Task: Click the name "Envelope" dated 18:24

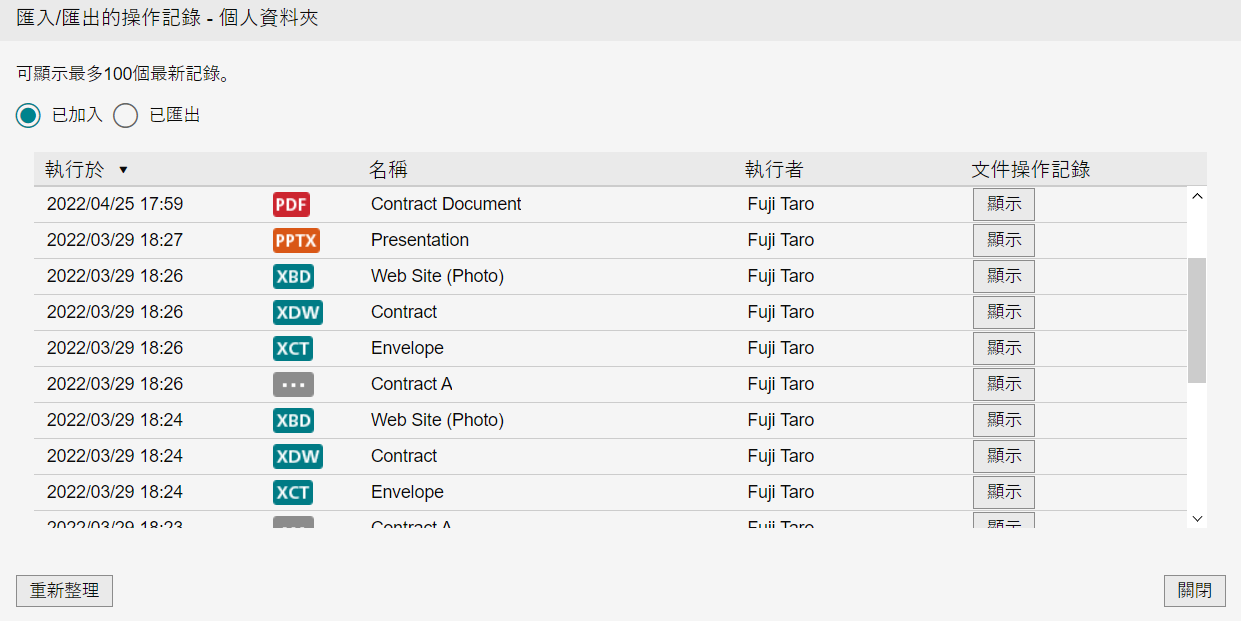Action: coord(407,492)
